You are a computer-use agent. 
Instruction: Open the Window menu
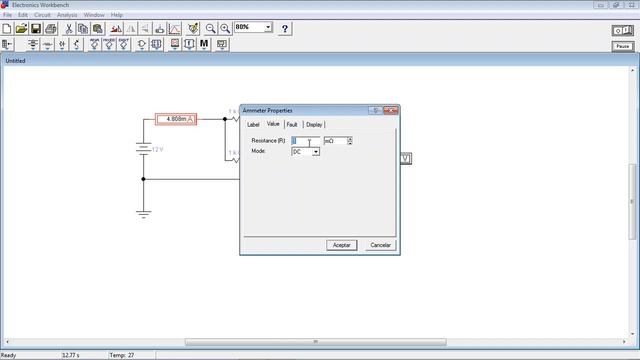pyautogui.click(x=94, y=15)
